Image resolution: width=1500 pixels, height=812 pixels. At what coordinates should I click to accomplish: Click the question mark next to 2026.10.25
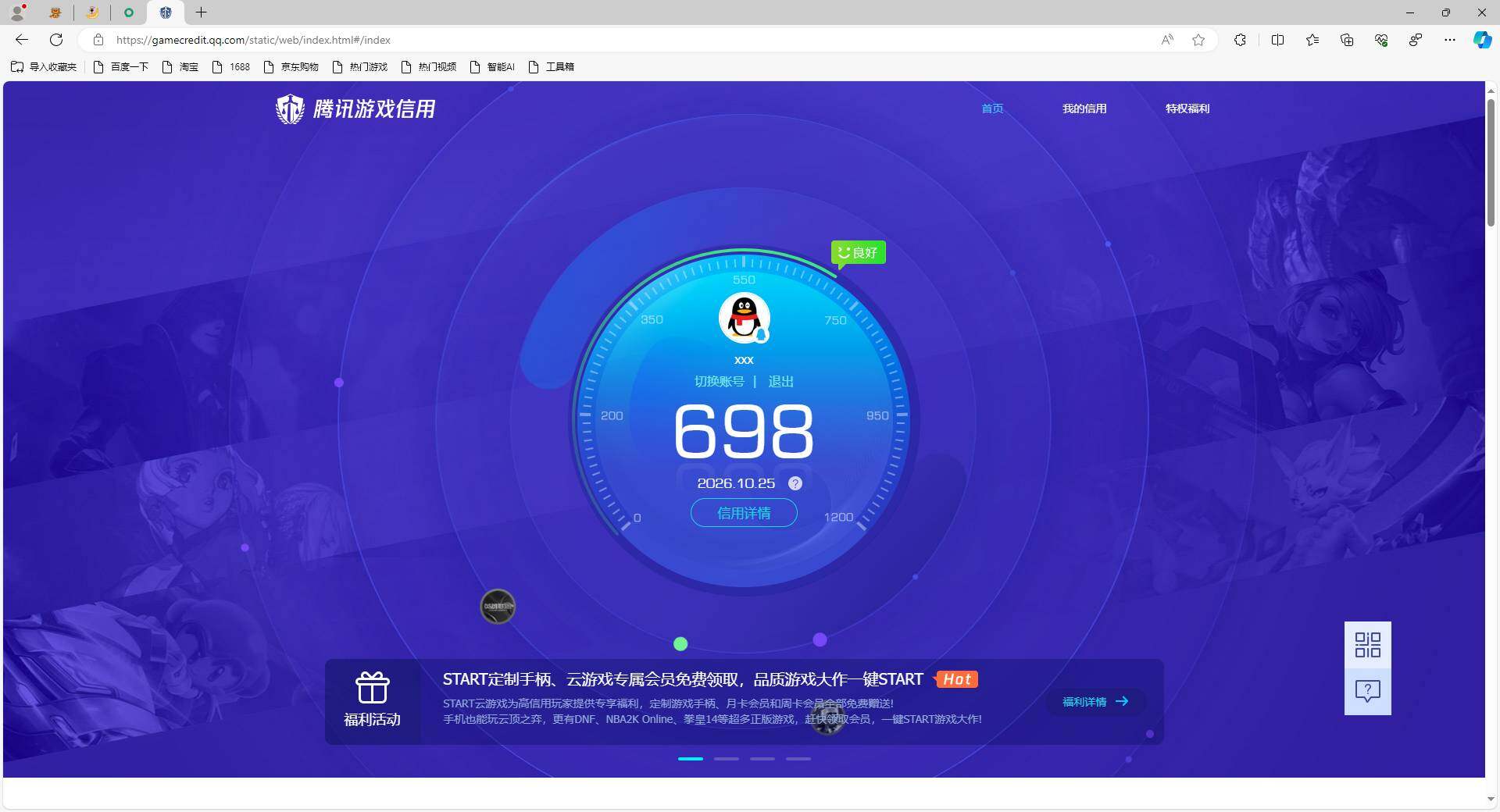pos(795,483)
